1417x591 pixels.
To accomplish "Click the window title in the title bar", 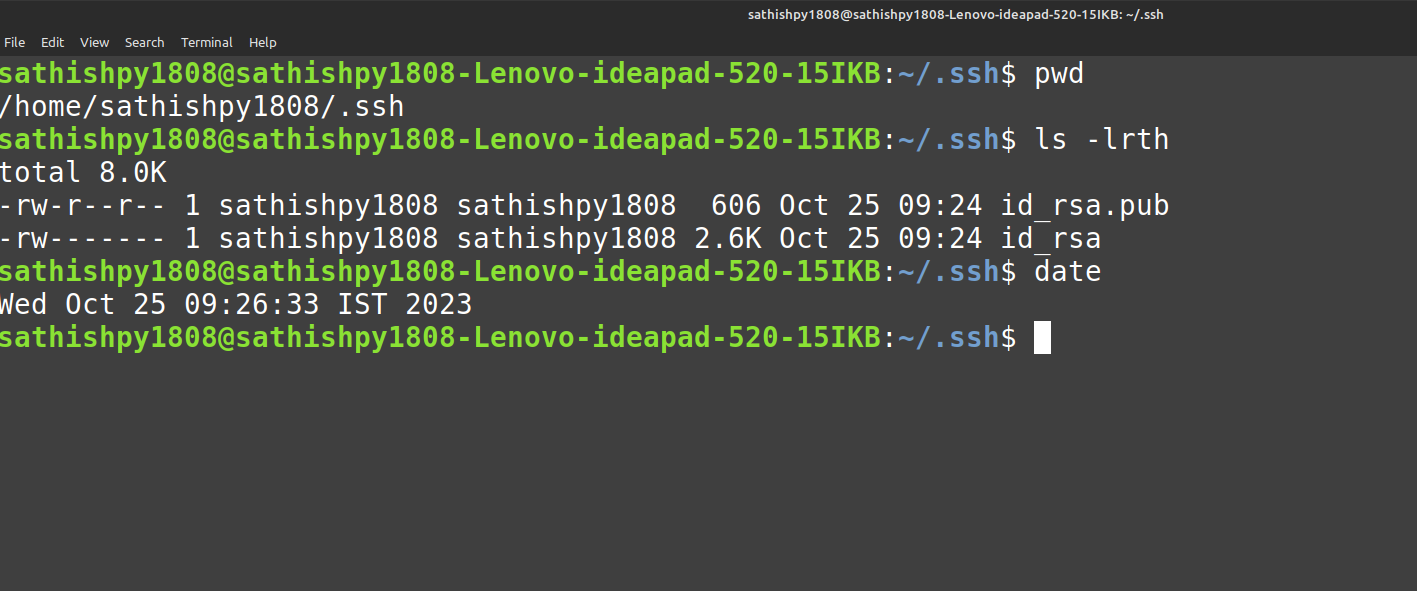I will click(955, 15).
